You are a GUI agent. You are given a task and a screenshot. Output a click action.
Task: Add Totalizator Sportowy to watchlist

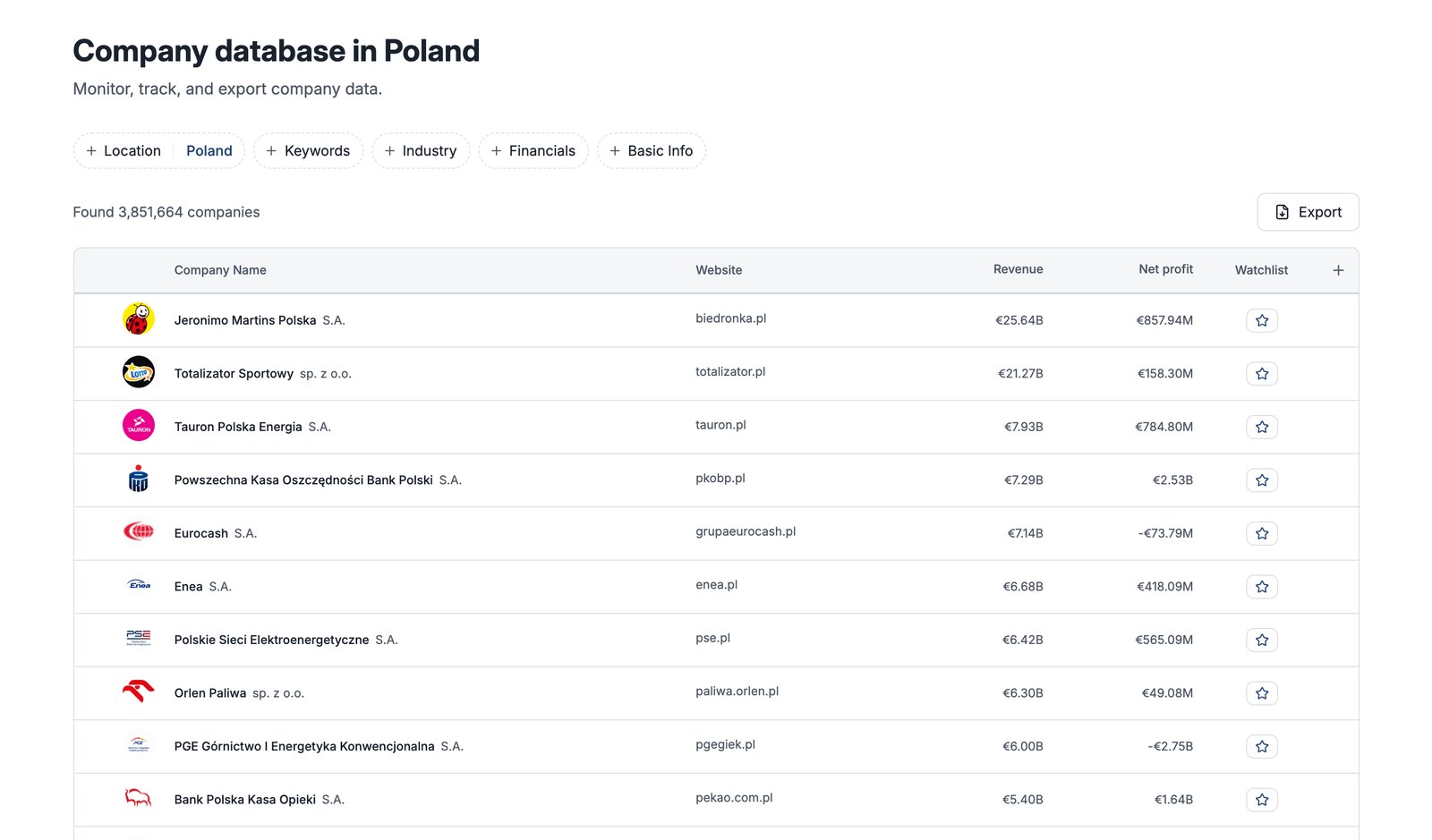coord(1262,374)
